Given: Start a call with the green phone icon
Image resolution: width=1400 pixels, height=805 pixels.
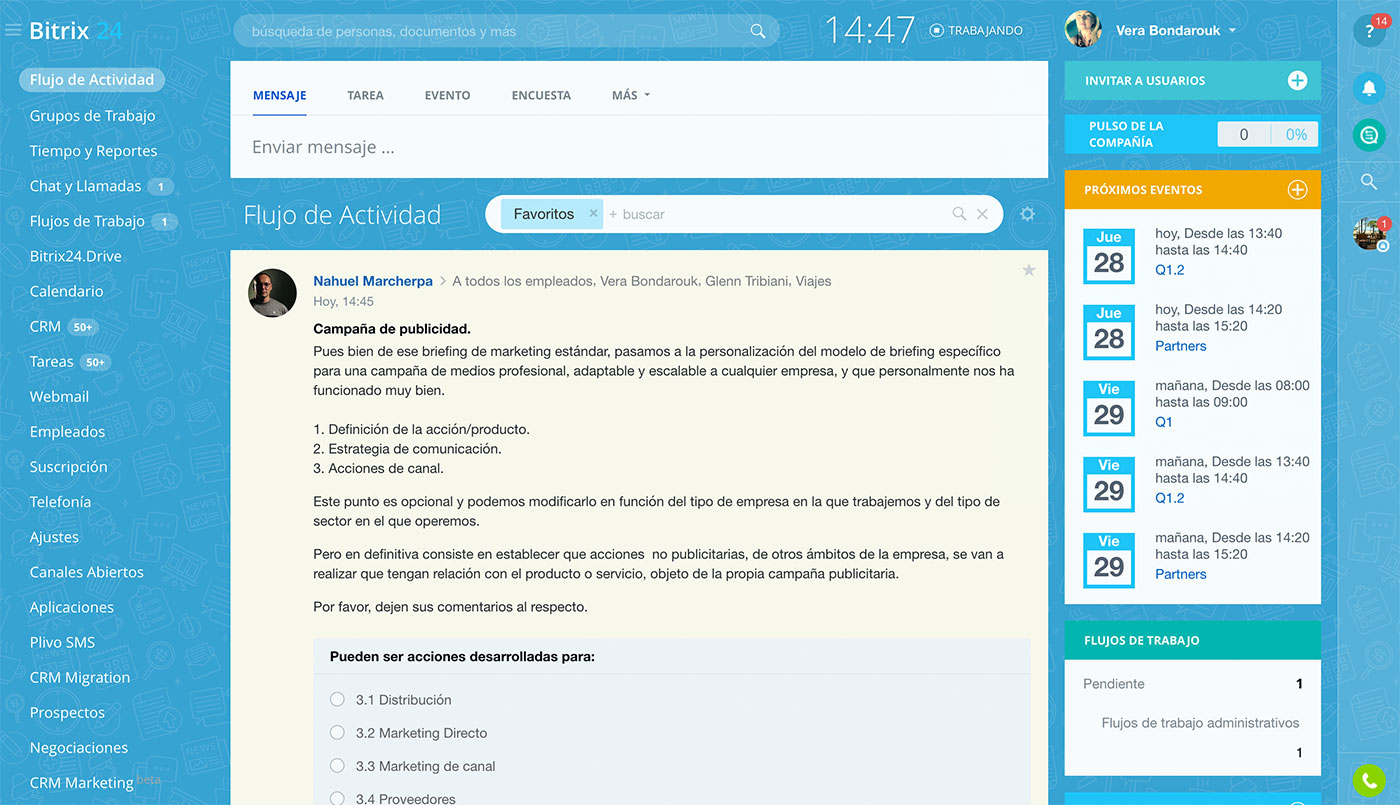Looking at the screenshot, I should click(x=1369, y=780).
